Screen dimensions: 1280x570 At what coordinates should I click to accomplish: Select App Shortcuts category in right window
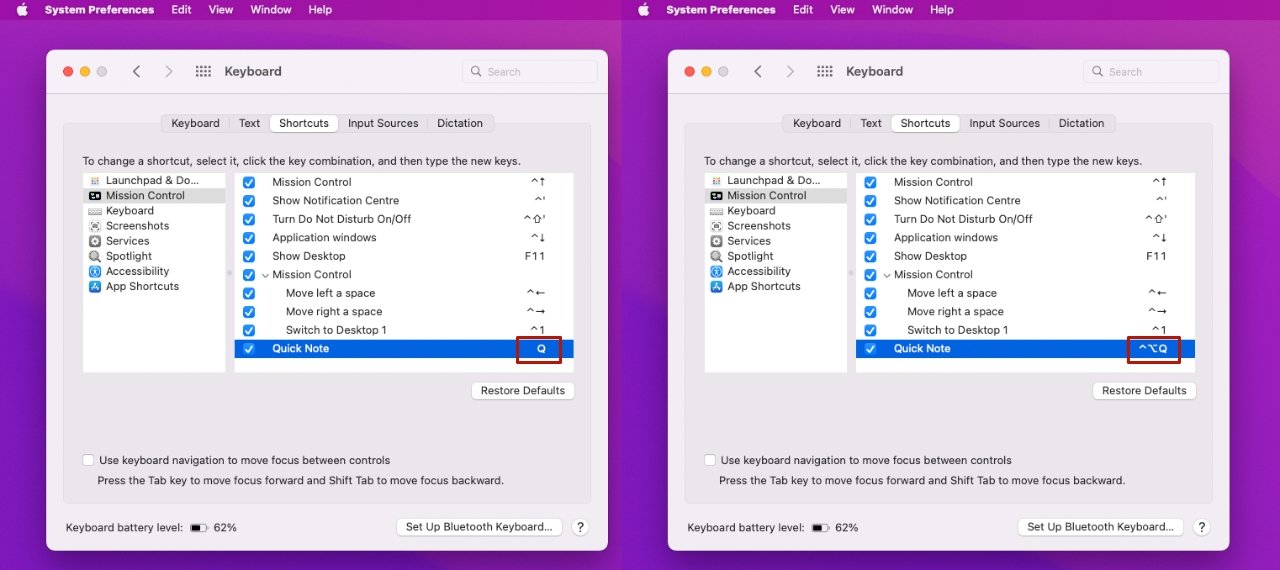pos(776,286)
